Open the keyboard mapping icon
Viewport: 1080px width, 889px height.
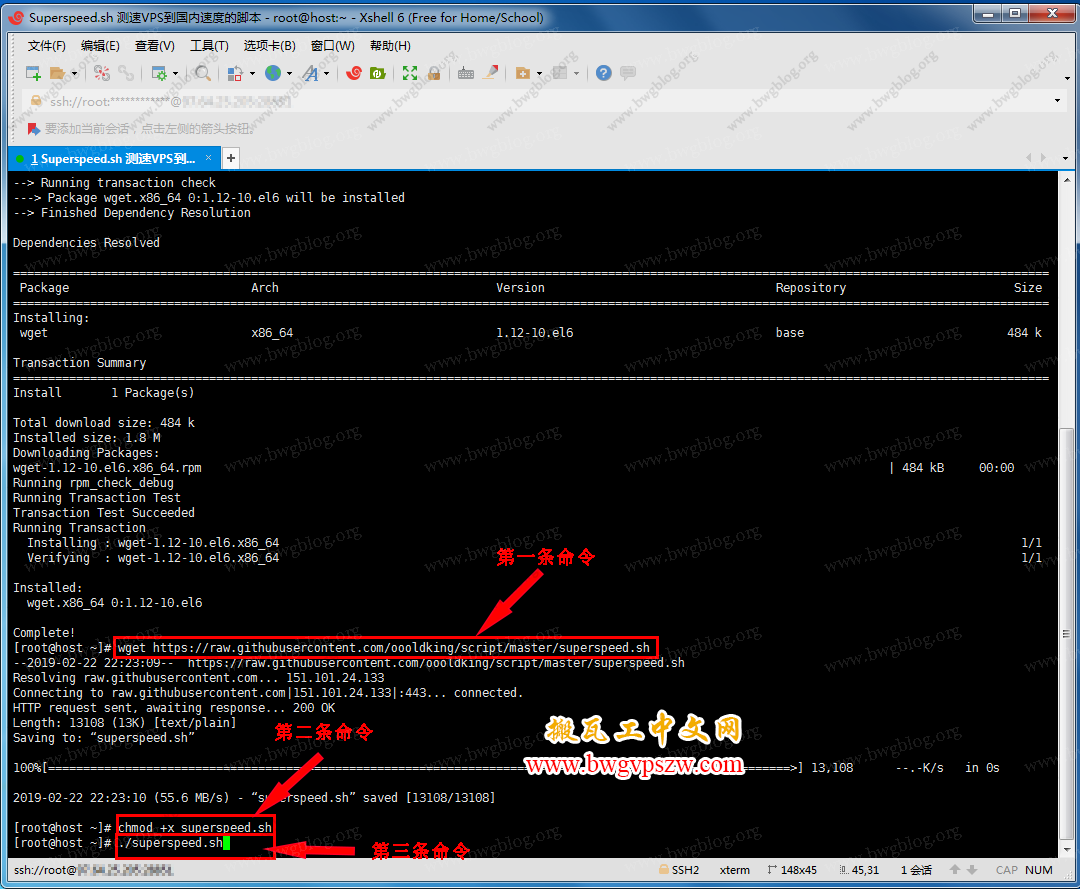(x=466, y=73)
